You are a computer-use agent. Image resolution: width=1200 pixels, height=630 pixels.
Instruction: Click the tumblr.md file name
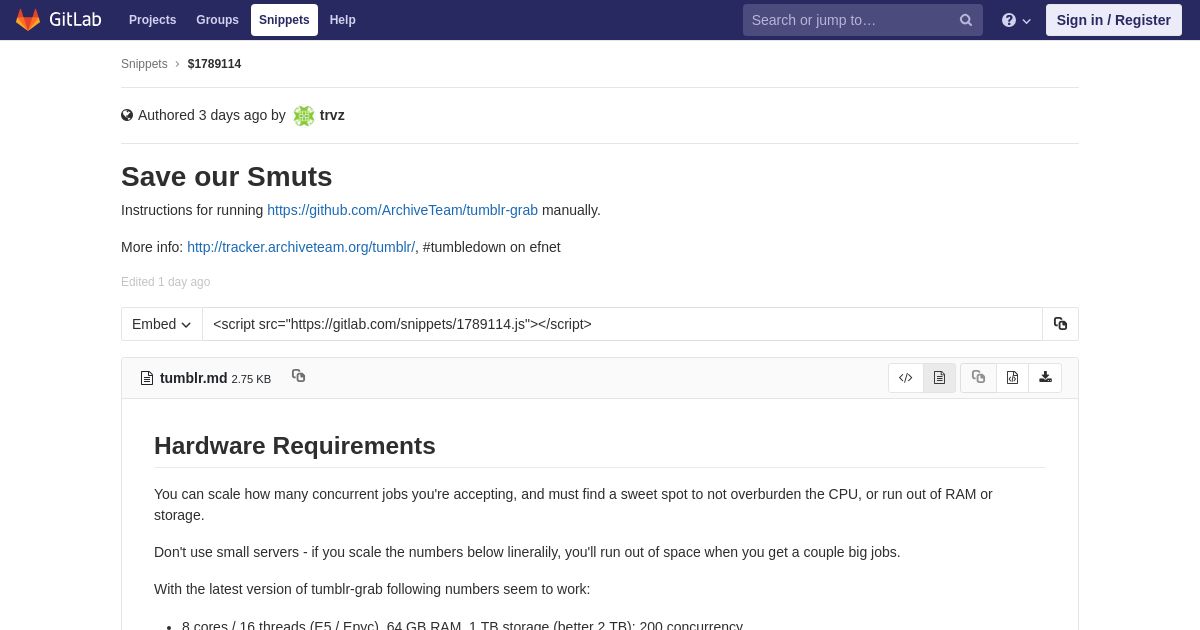[x=194, y=378]
